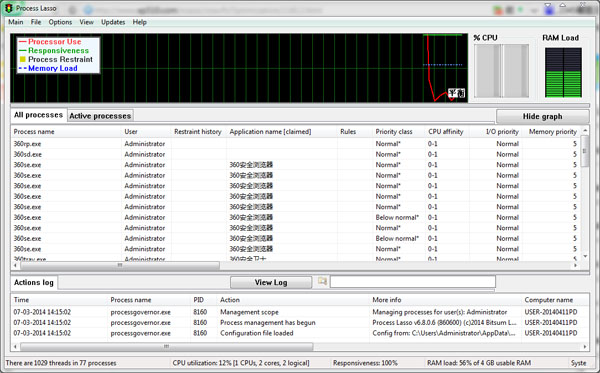Click process list scroll up arrow
Image resolution: width=600 pixels, height=373 pixels.
(585, 130)
